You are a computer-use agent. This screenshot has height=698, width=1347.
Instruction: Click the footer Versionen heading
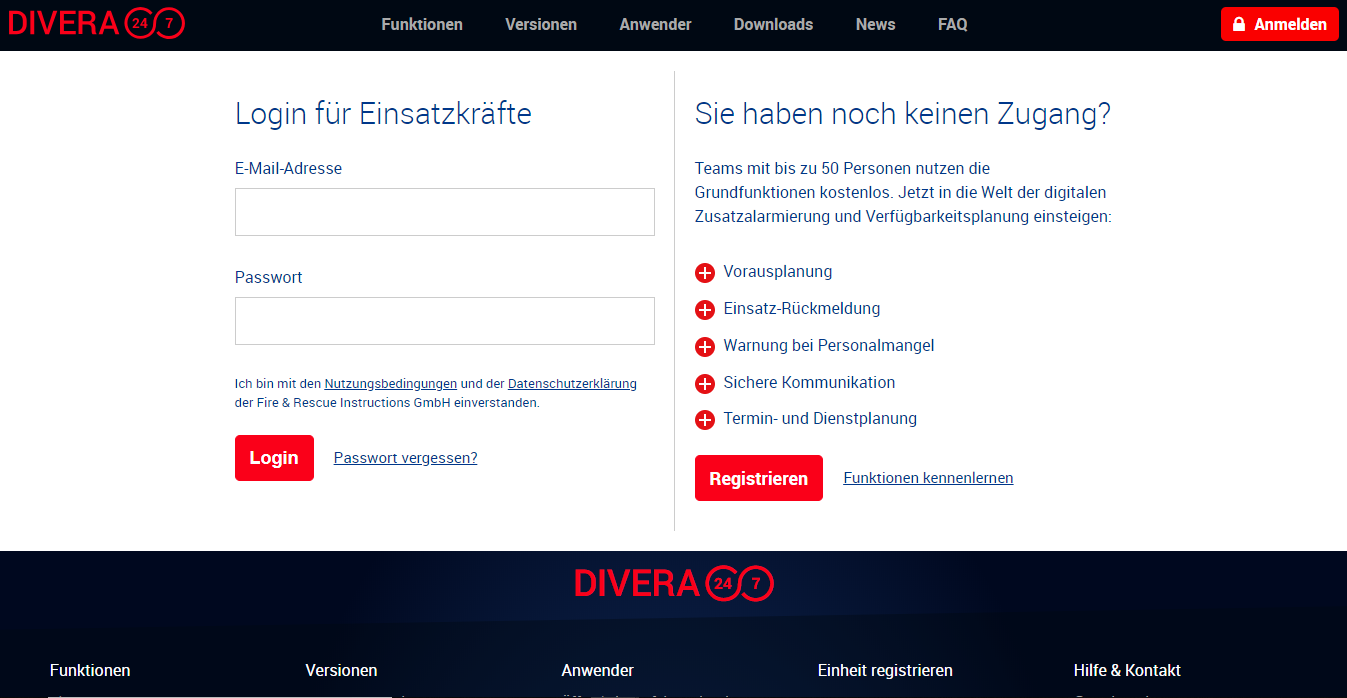(x=341, y=670)
